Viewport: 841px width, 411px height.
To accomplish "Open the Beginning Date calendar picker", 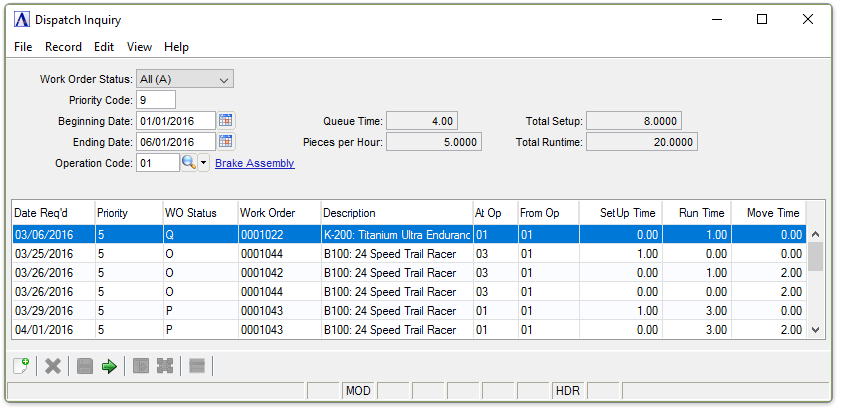I will click(226, 121).
